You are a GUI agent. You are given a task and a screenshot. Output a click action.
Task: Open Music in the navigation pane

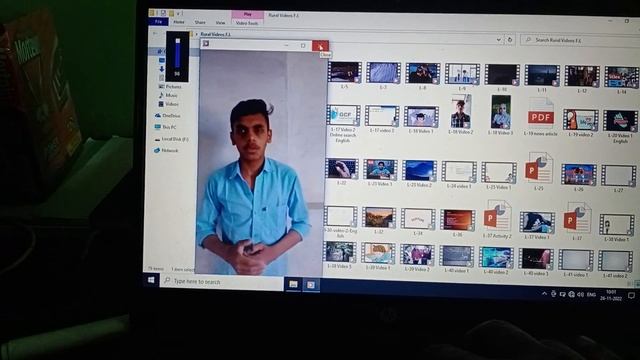coord(168,95)
